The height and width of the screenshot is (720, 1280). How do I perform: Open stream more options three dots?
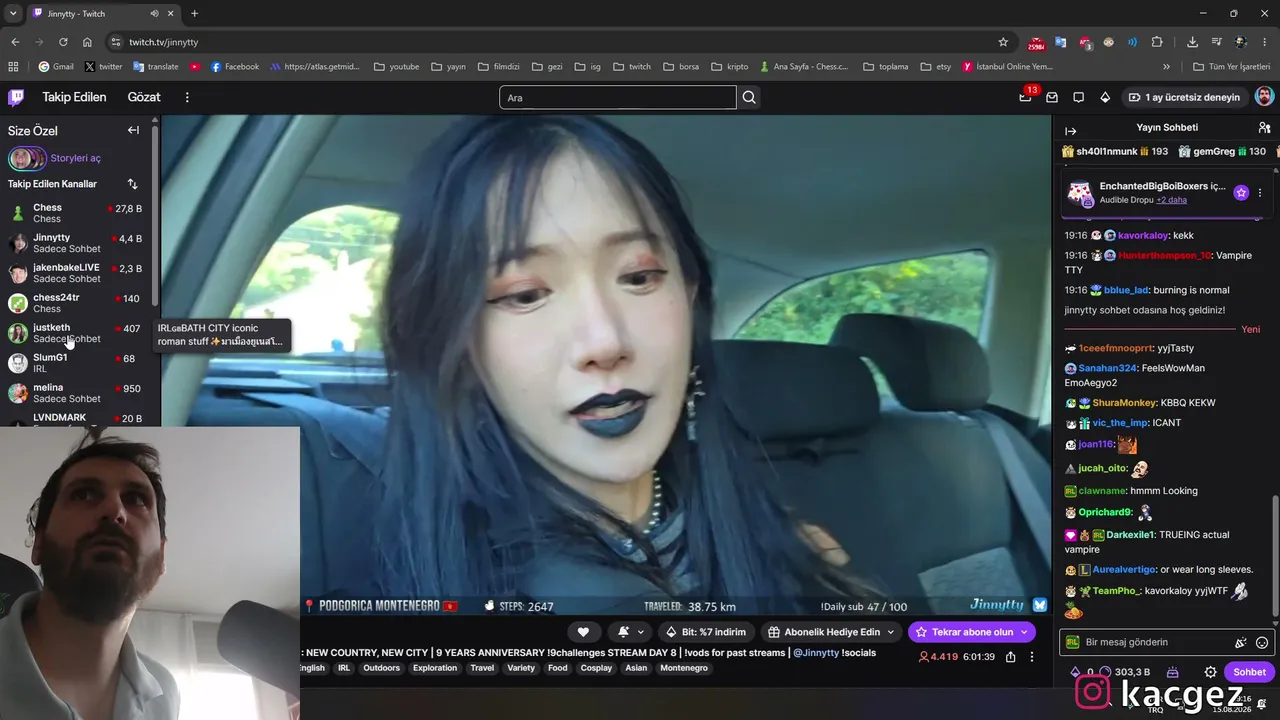point(1032,657)
